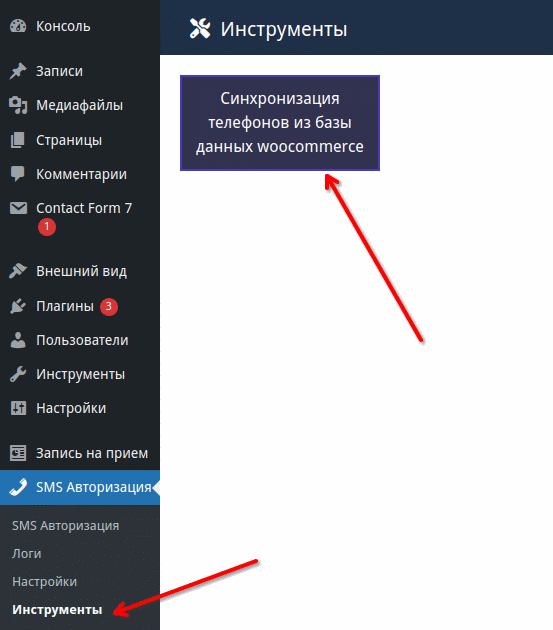Click the Комментарии speech bubble icon
Image resolution: width=553 pixels, height=630 pixels.
coord(18,174)
